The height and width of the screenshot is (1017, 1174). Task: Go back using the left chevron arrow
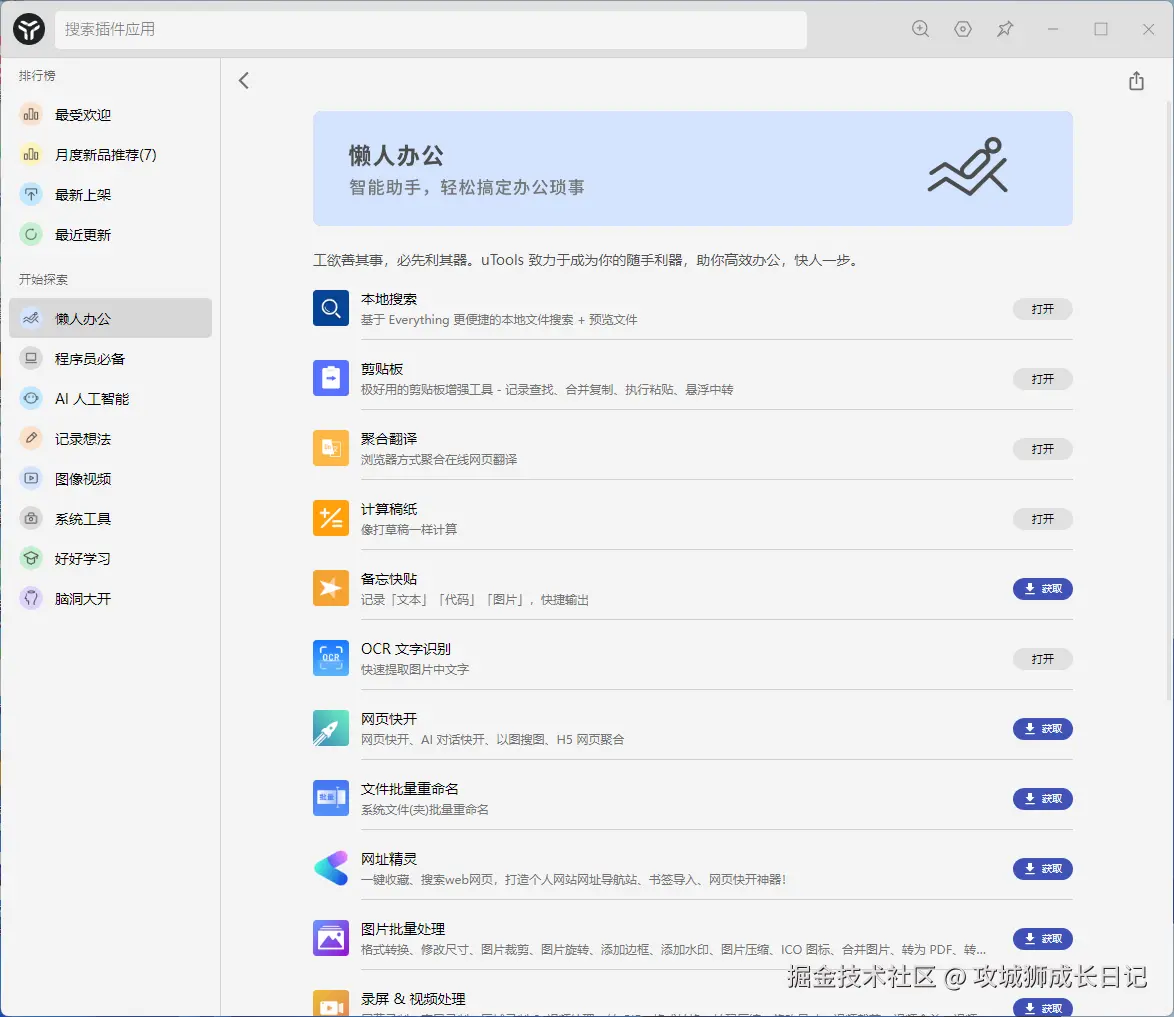[x=243, y=81]
